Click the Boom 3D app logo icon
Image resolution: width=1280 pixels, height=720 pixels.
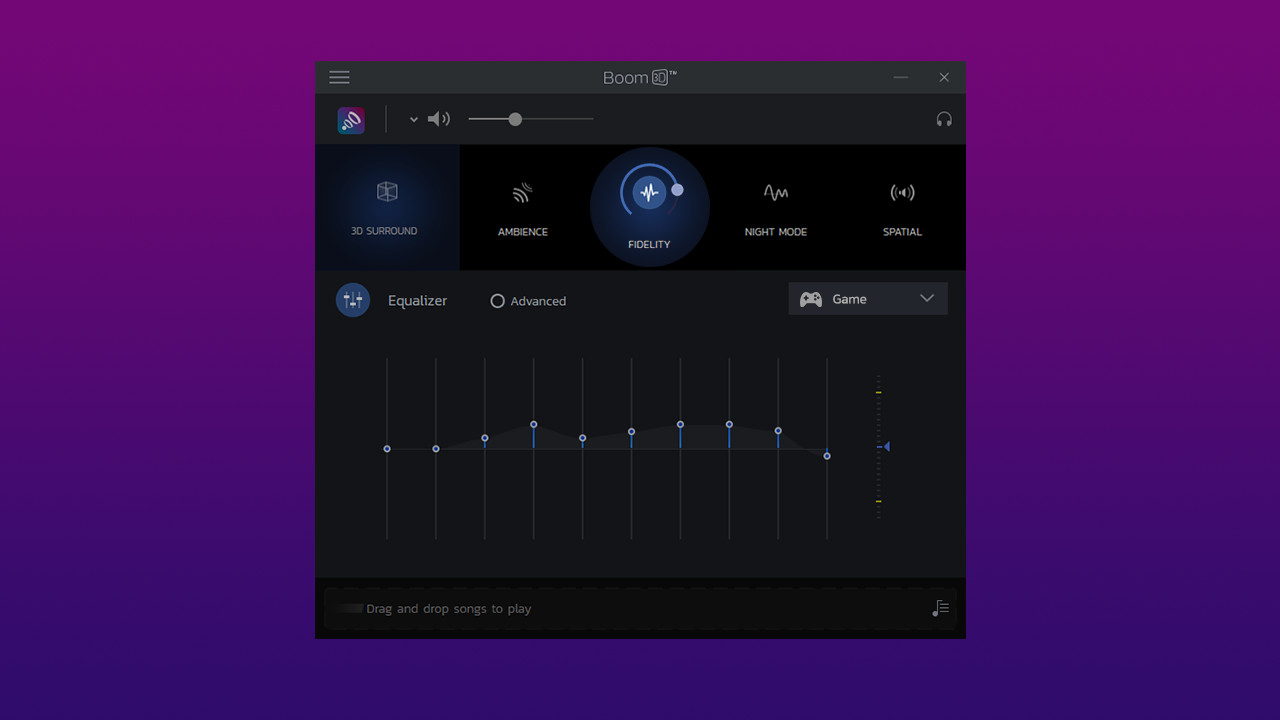[351, 120]
